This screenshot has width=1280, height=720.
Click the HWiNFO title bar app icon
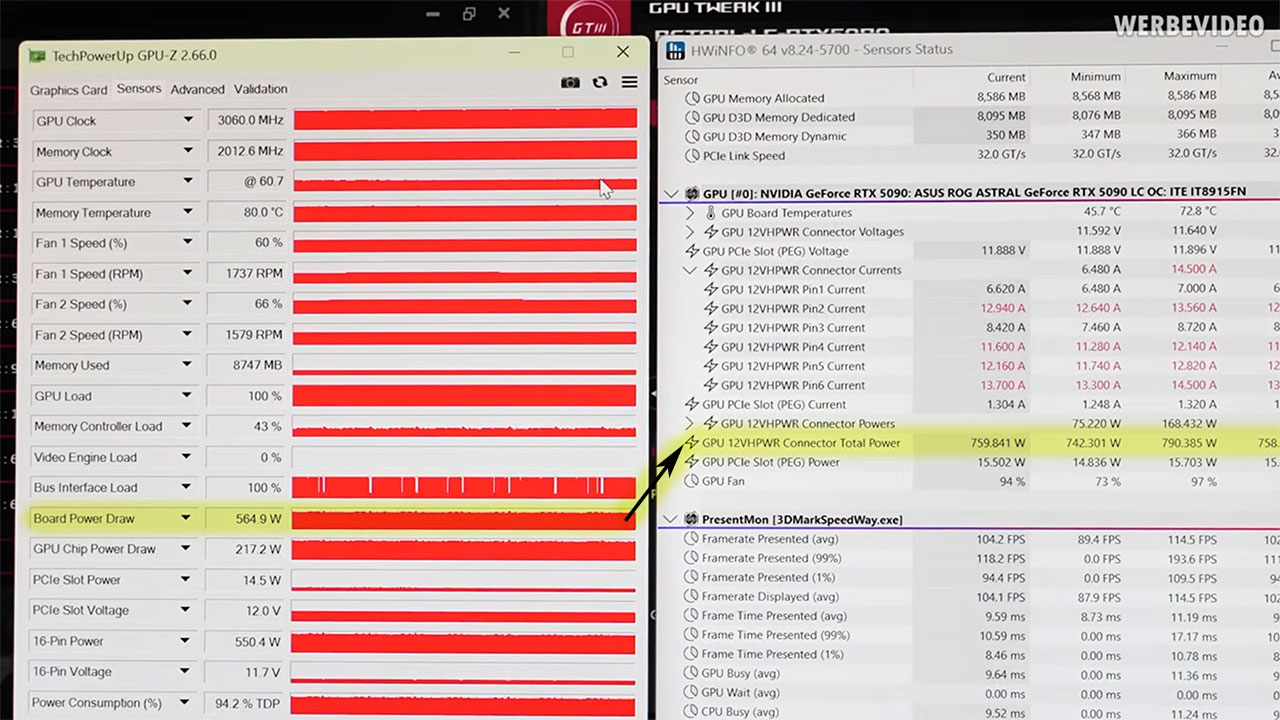[676, 49]
